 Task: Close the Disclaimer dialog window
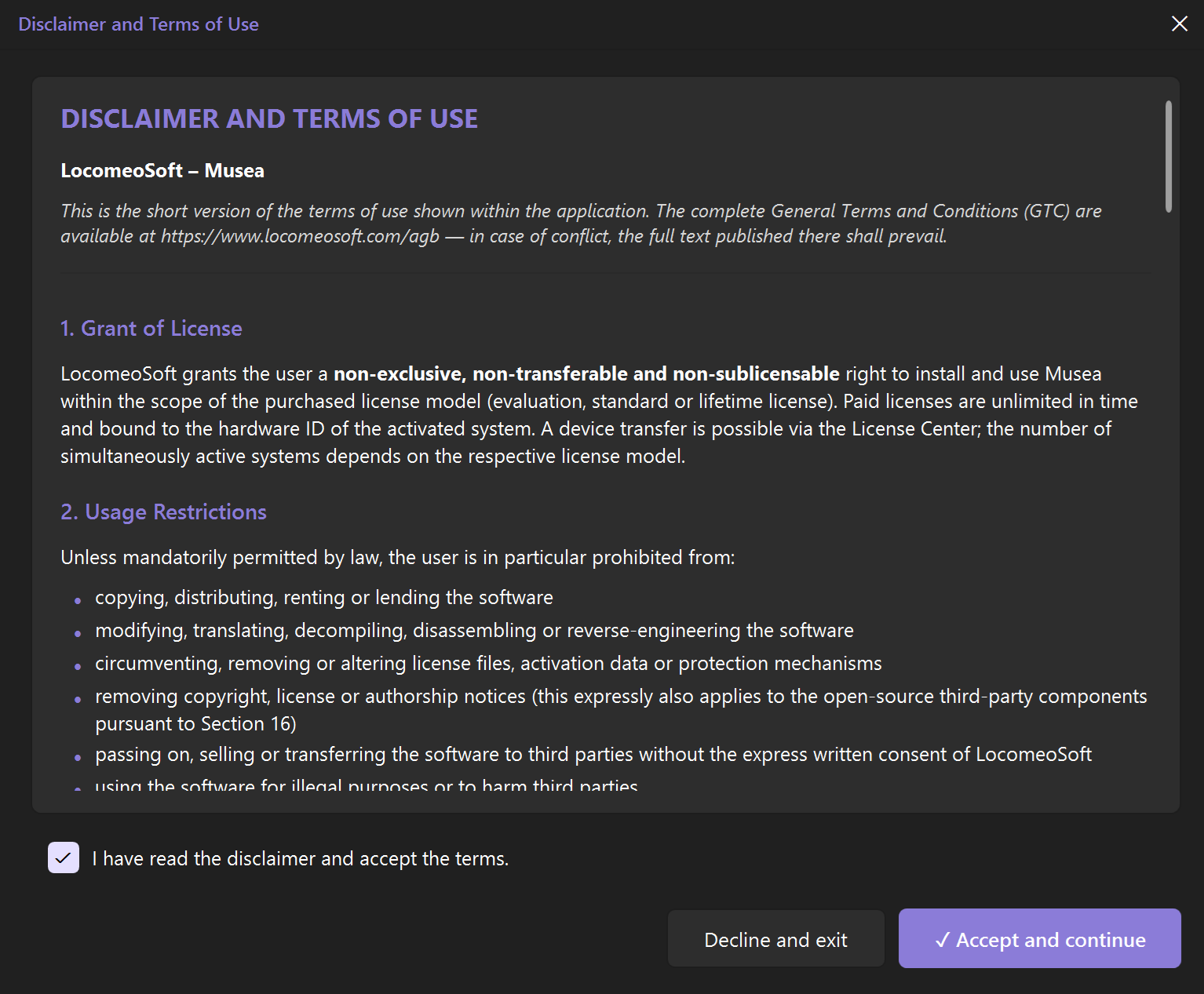[x=1179, y=24]
